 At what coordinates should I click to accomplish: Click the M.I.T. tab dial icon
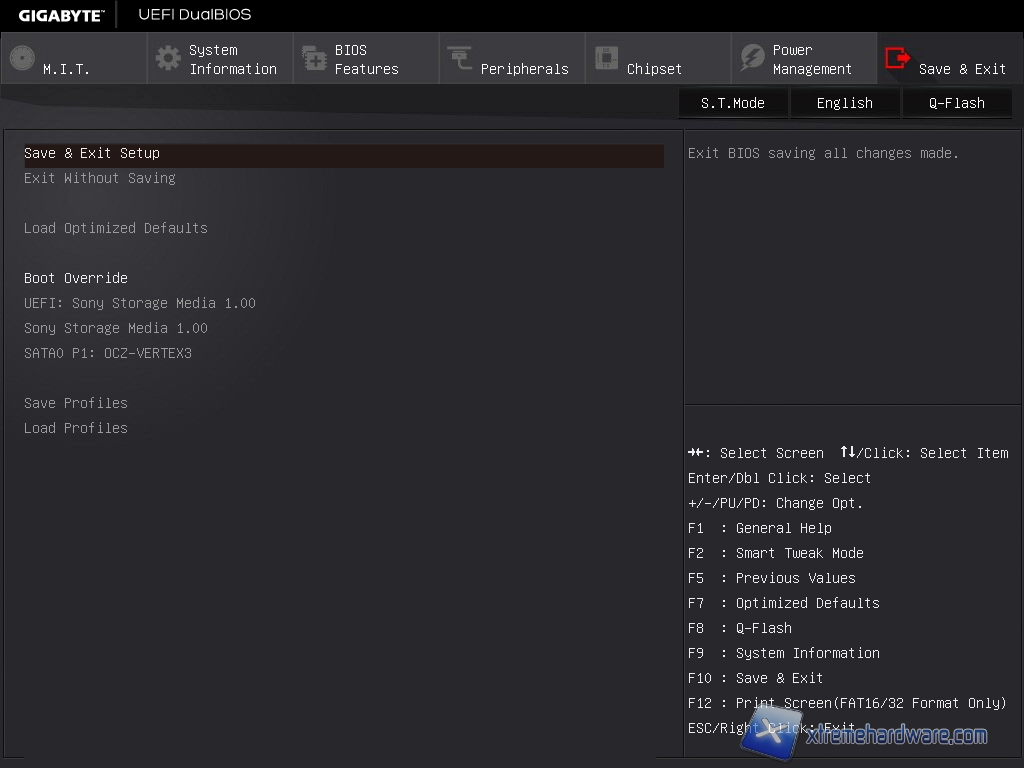click(22, 58)
